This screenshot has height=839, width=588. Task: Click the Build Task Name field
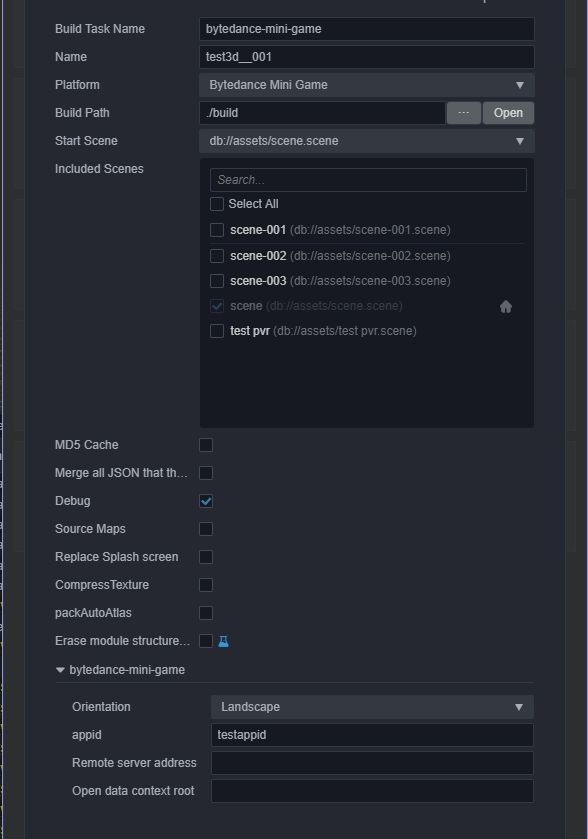(x=366, y=29)
